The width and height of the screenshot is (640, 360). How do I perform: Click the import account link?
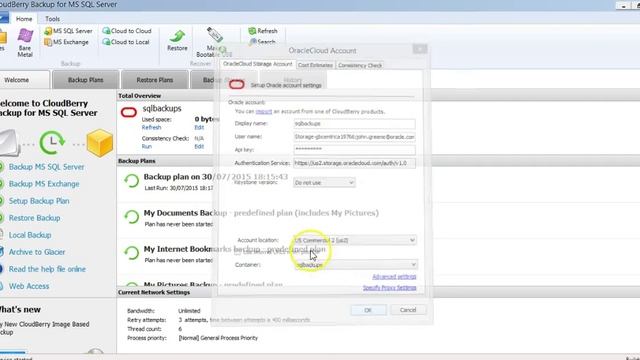pos(264,111)
